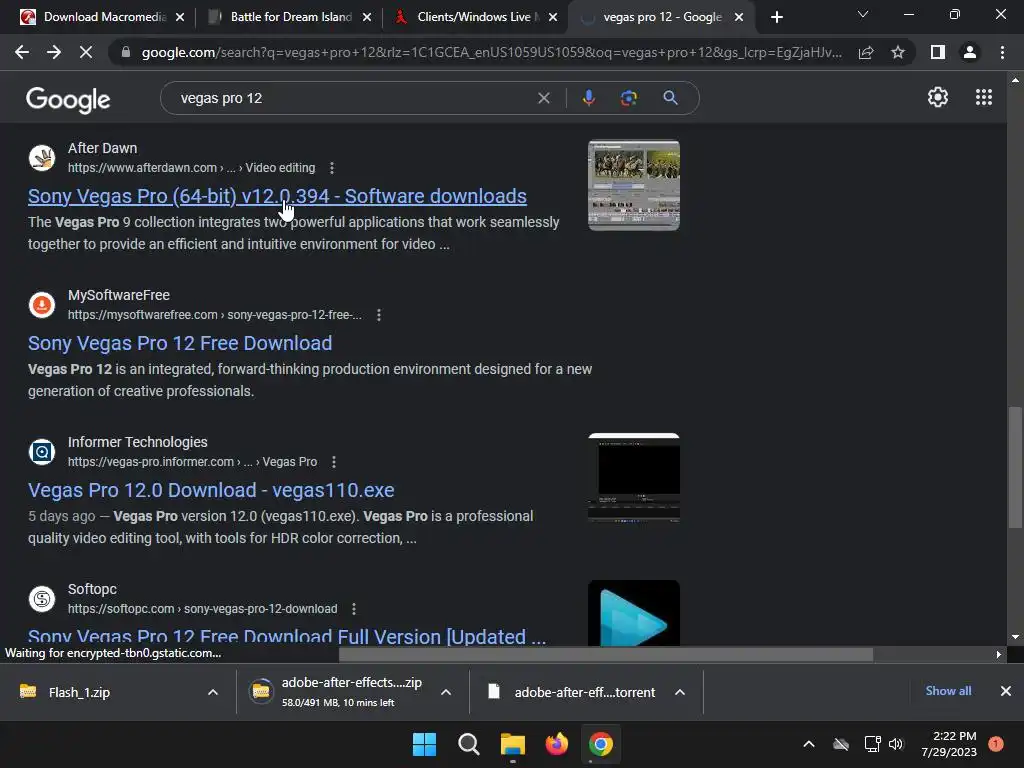The height and width of the screenshot is (768, 1024).
Task: Open the Google apps grid
Action: click(984, 97)
